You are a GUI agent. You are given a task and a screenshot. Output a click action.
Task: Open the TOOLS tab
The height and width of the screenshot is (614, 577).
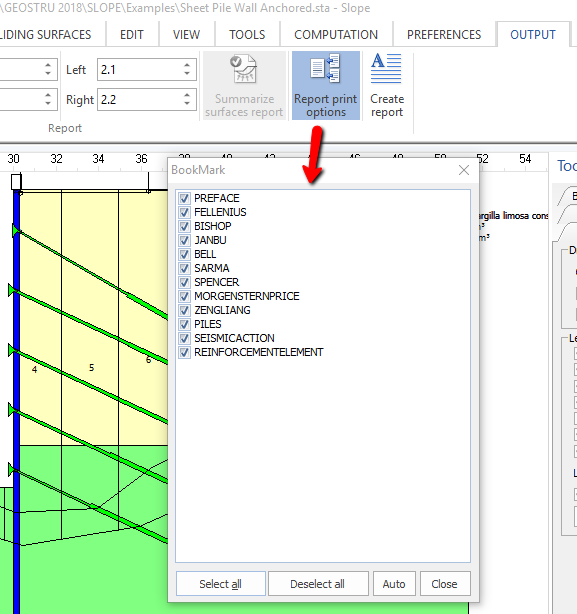pos(247,34)
